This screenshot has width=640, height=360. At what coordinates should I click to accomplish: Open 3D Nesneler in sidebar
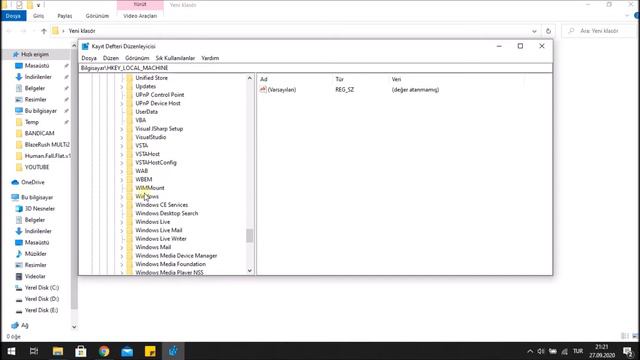[x=40, y=209]
